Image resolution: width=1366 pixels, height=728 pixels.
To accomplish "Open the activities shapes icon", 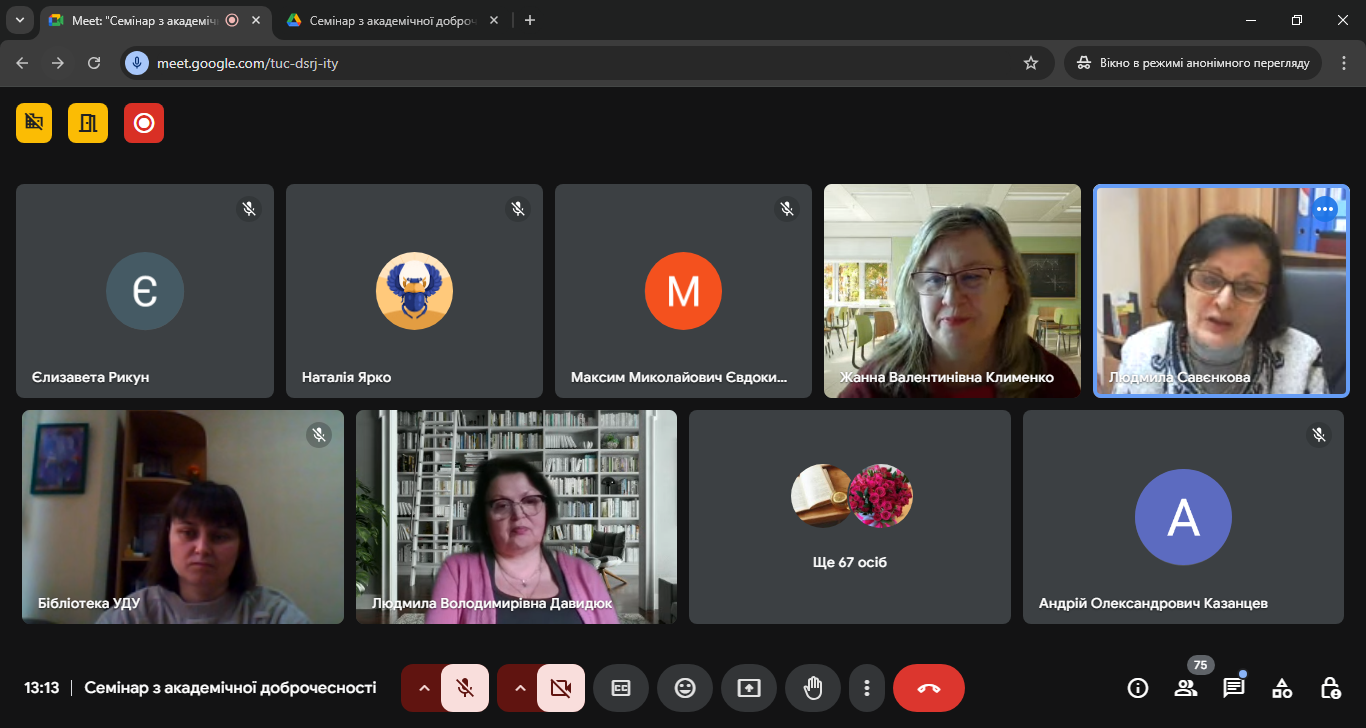I will (x=1282, y=688).
